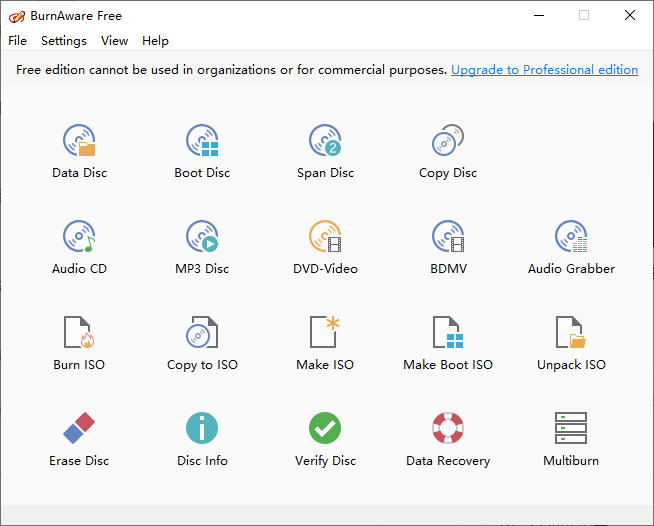Select the Multiburn icon

point(571,428)
